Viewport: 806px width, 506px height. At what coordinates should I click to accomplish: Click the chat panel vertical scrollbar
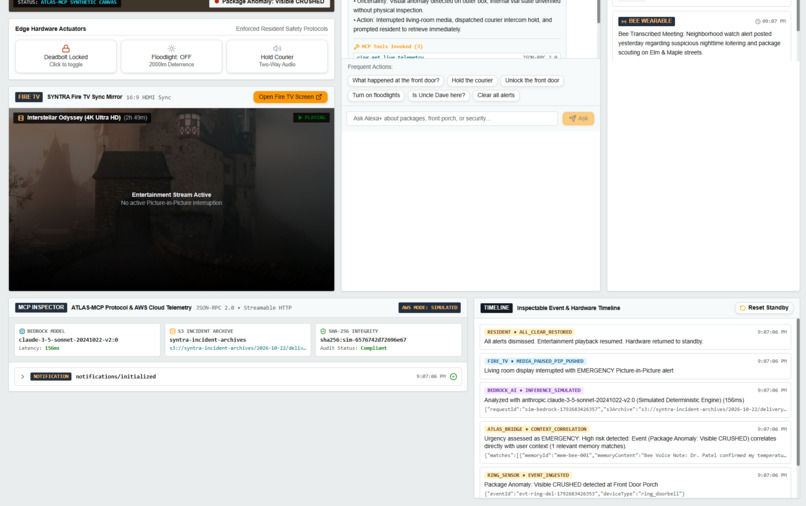click(x=598, y=11)
